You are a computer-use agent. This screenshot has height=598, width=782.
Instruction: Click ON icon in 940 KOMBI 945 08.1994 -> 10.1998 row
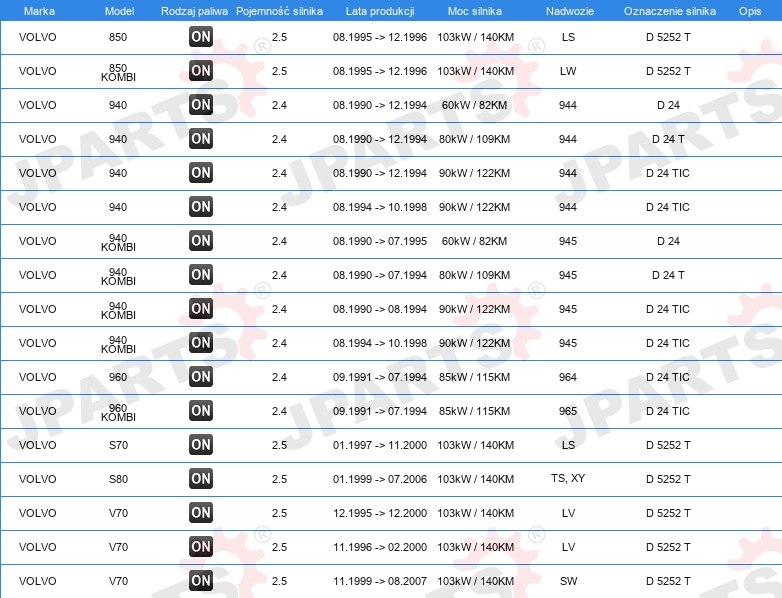click(x=201, y=343)
